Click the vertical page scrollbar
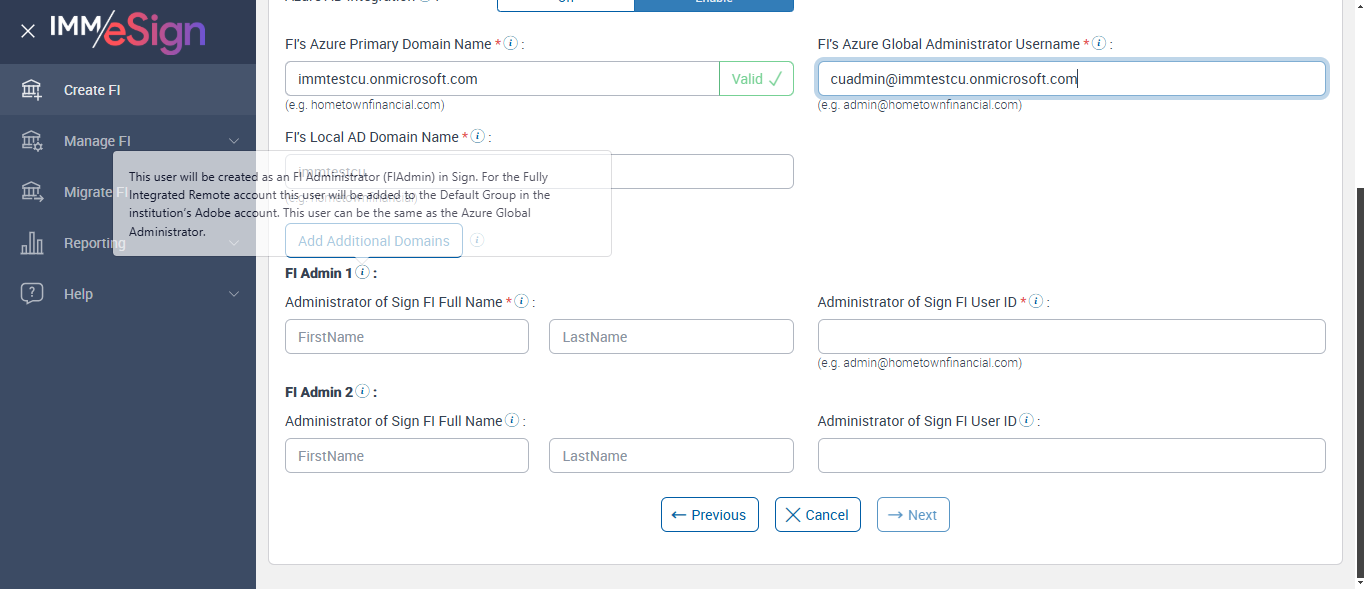 [1360, 380]
